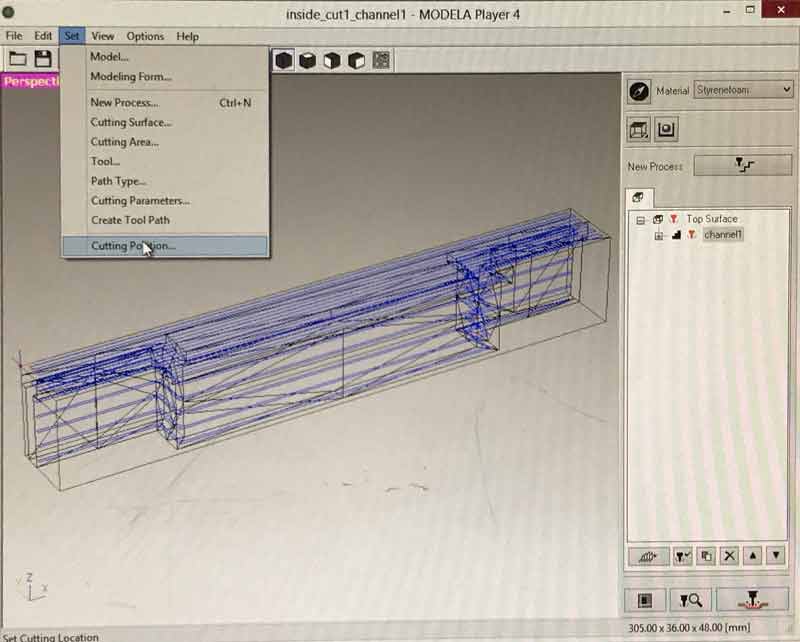
Task: Select the surface tab above process tree
Action: click(x=638, y=197)
